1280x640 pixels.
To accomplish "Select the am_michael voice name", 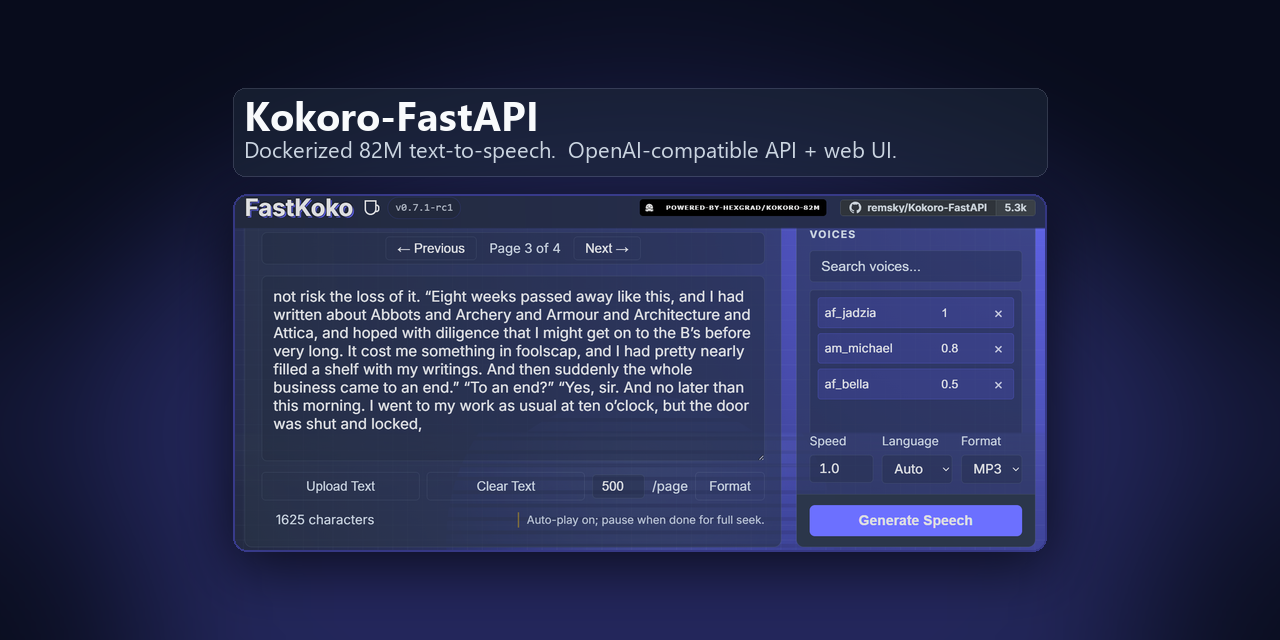I will (x=859, y=349).
